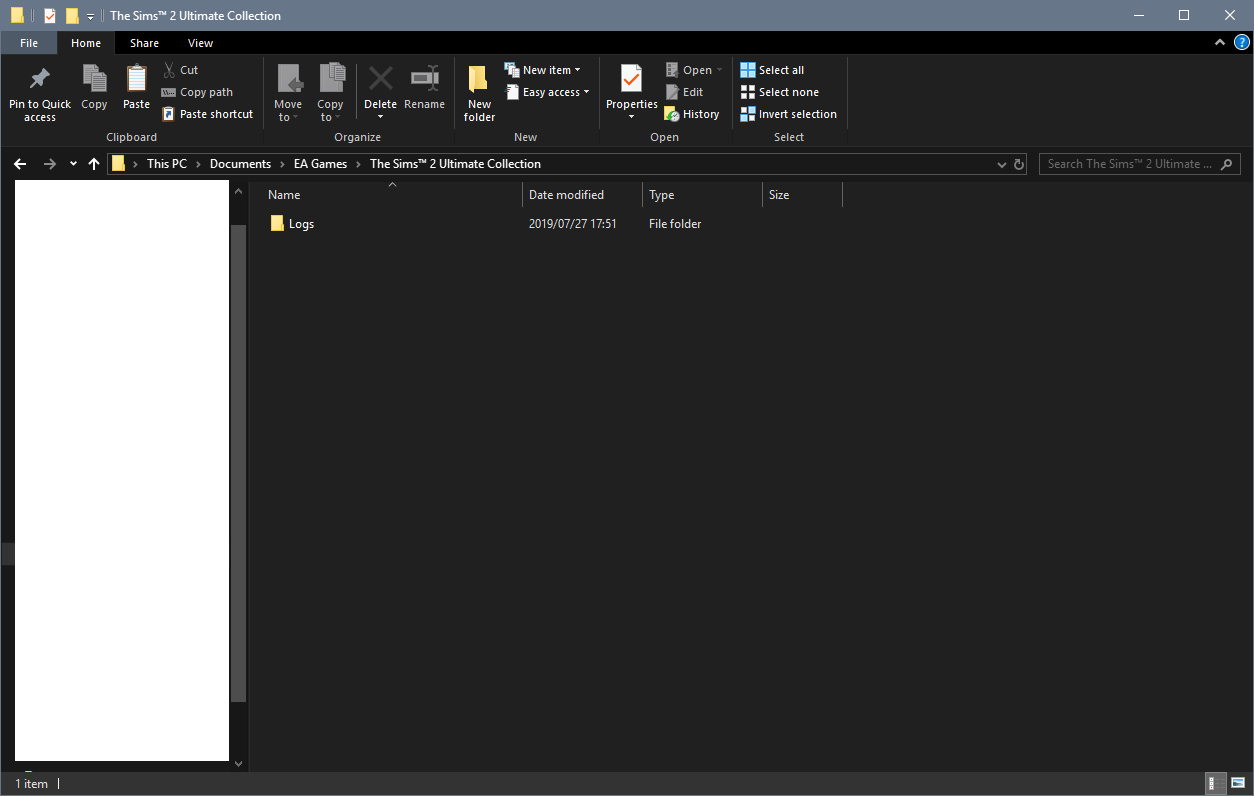Click the Cut scissors icon
The image size is (1254, 796).
169,70
